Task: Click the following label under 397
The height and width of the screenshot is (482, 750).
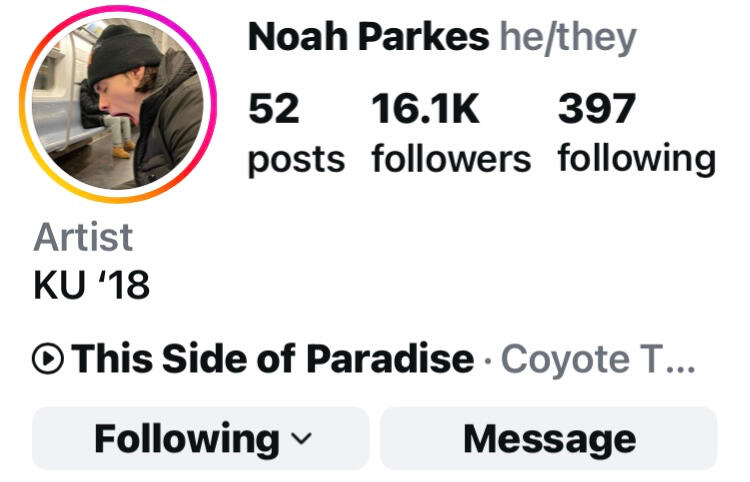Action: [637, 160]
